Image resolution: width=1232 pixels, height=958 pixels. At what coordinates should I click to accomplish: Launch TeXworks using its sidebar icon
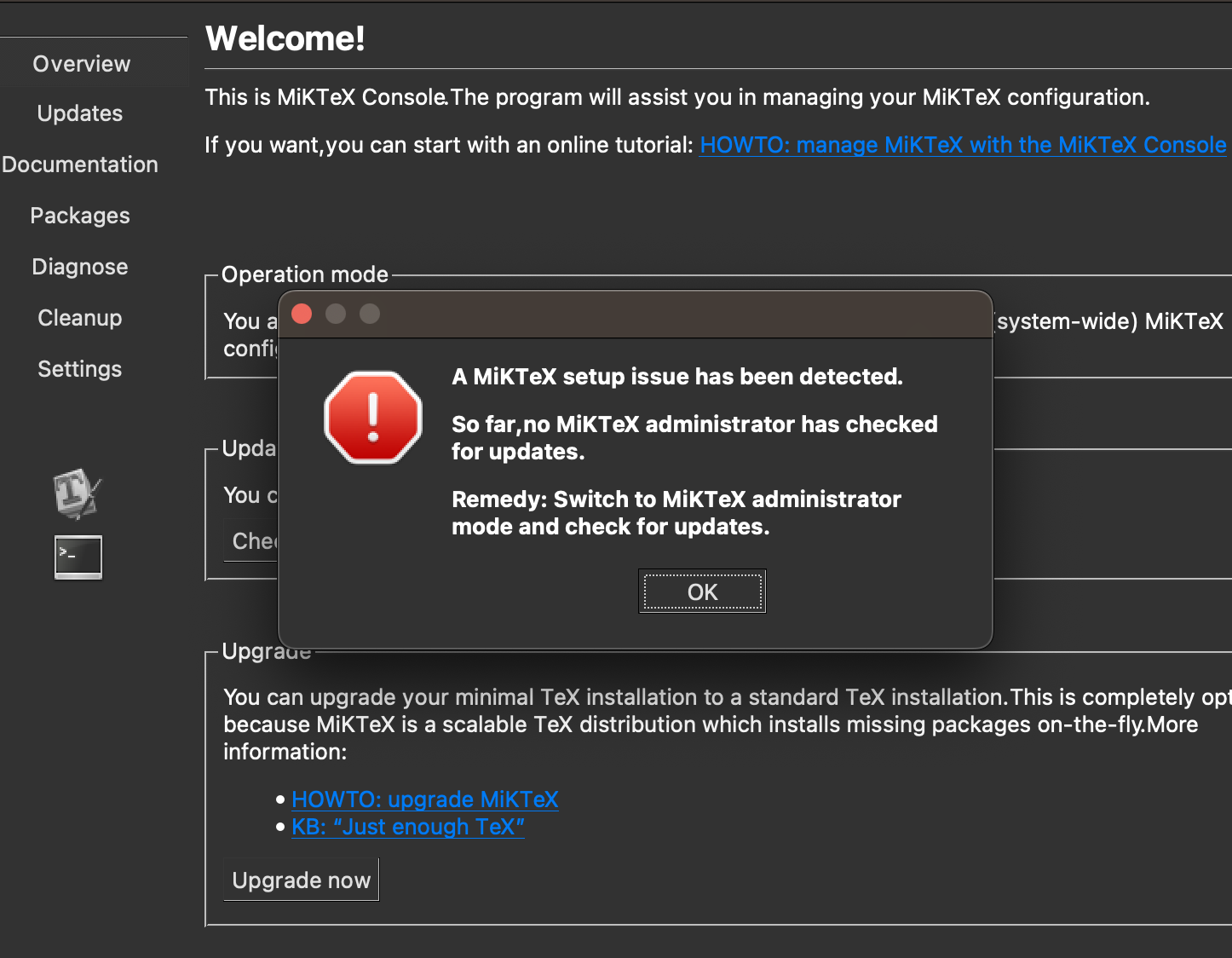coord(77,493)
